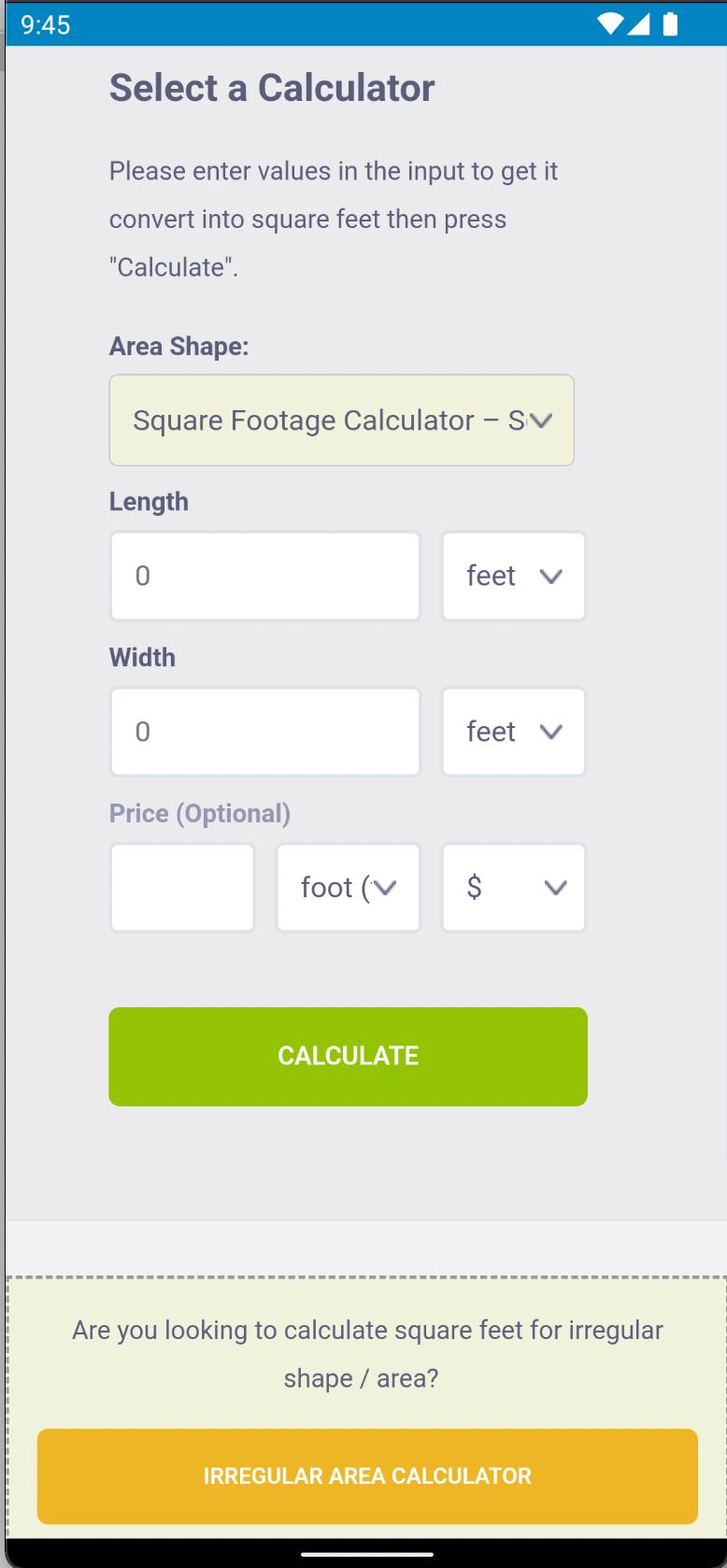This screenshot has height=1568, width=727.
Task: Click the Area Shape label
Action: click(178, 347)
